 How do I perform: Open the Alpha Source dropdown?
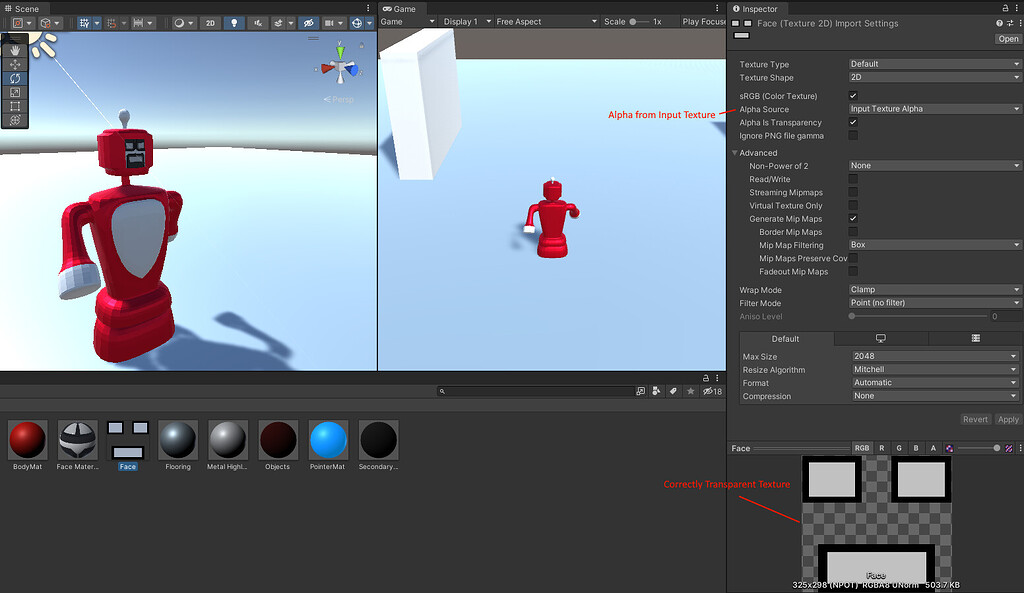(x=935, y=108)
